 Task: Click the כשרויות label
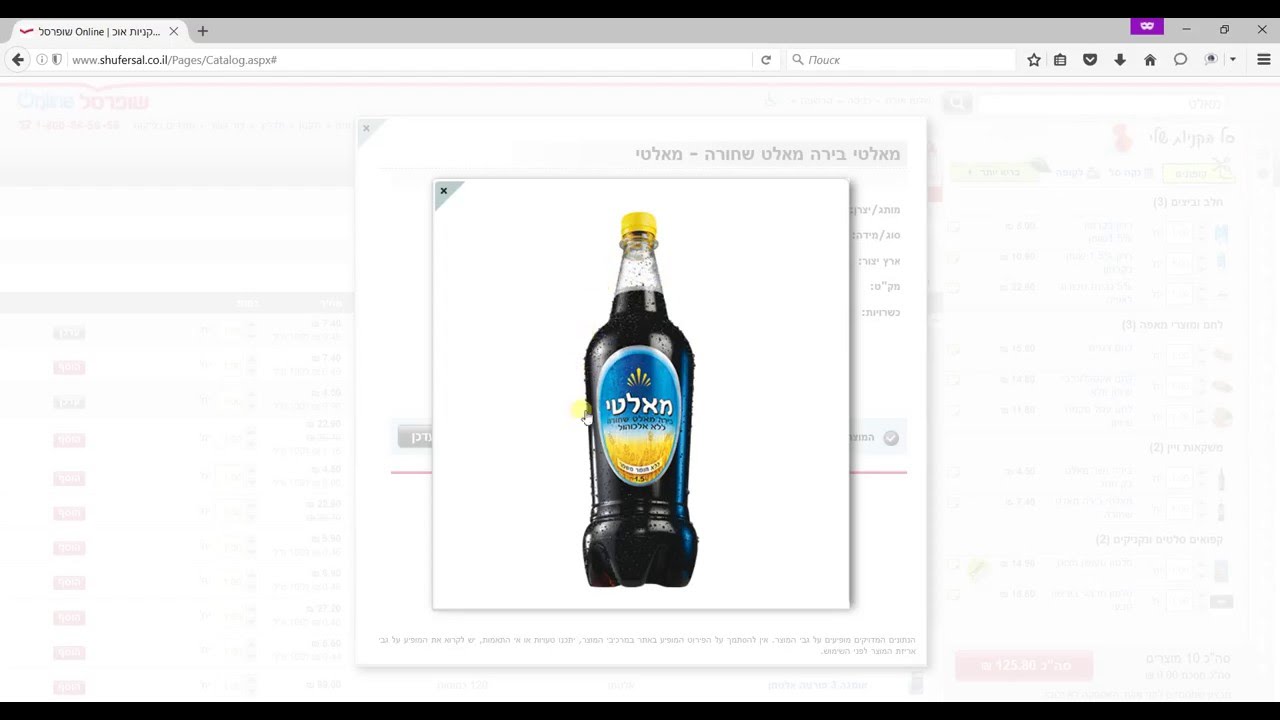coord(881,312)
